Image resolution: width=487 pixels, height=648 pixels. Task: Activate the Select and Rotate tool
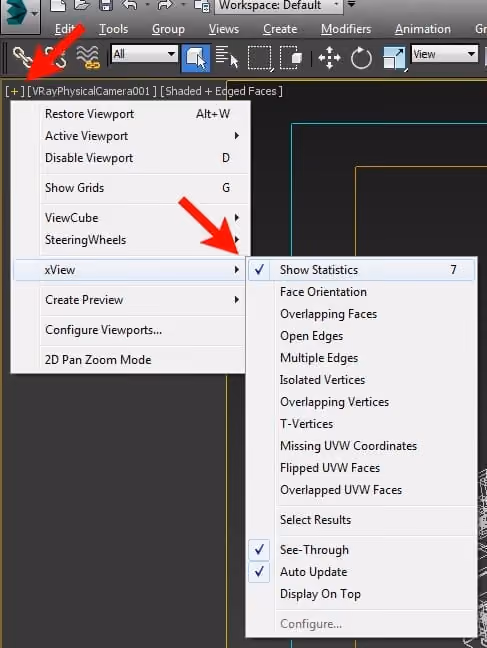point(361,57)
